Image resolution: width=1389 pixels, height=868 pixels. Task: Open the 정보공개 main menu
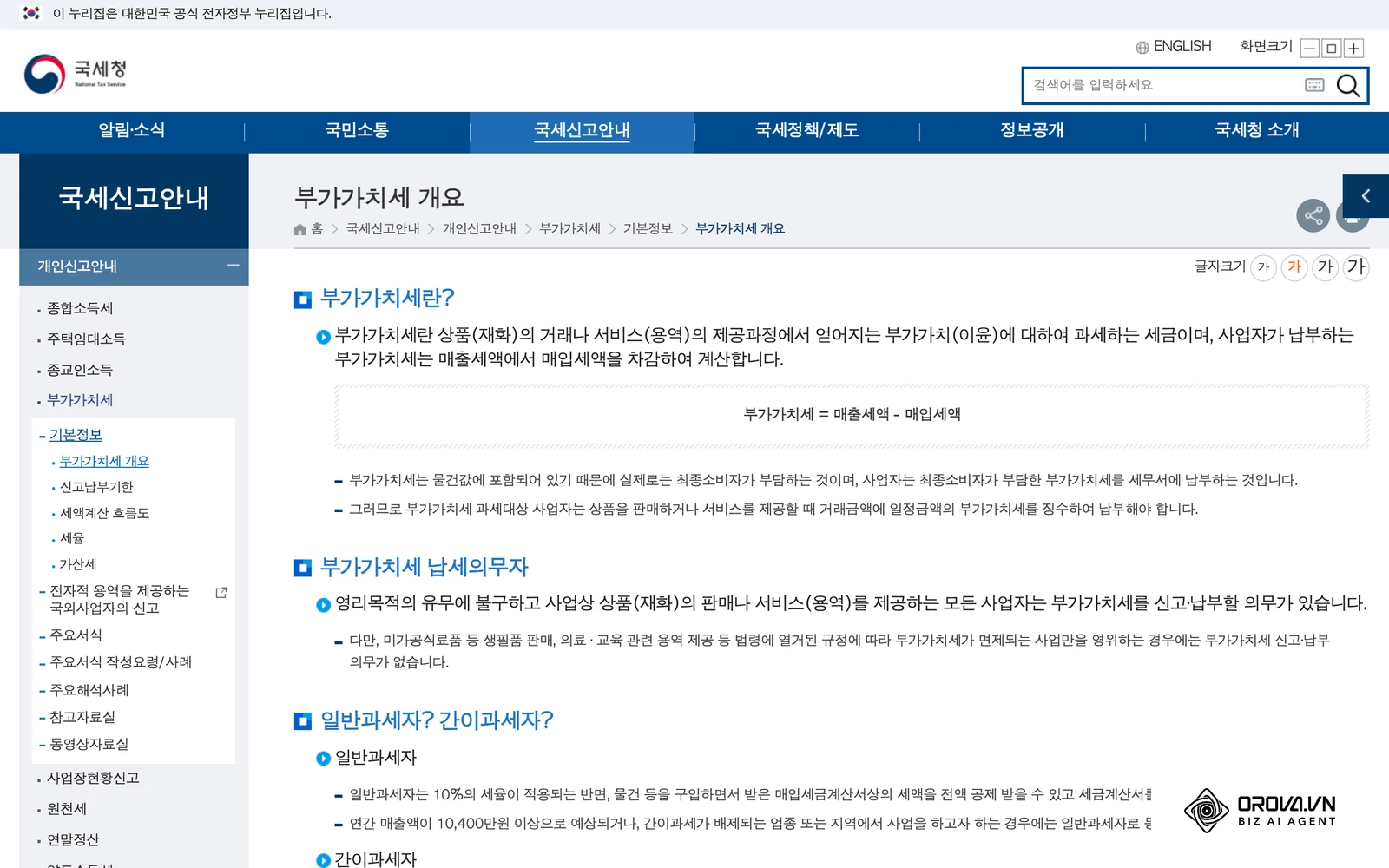(x=1031, y=130)
